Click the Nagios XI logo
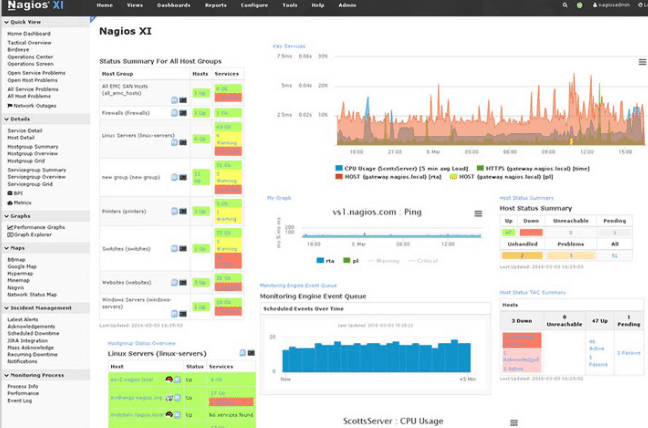Screen dimensions: 648x428 point(36,5)
